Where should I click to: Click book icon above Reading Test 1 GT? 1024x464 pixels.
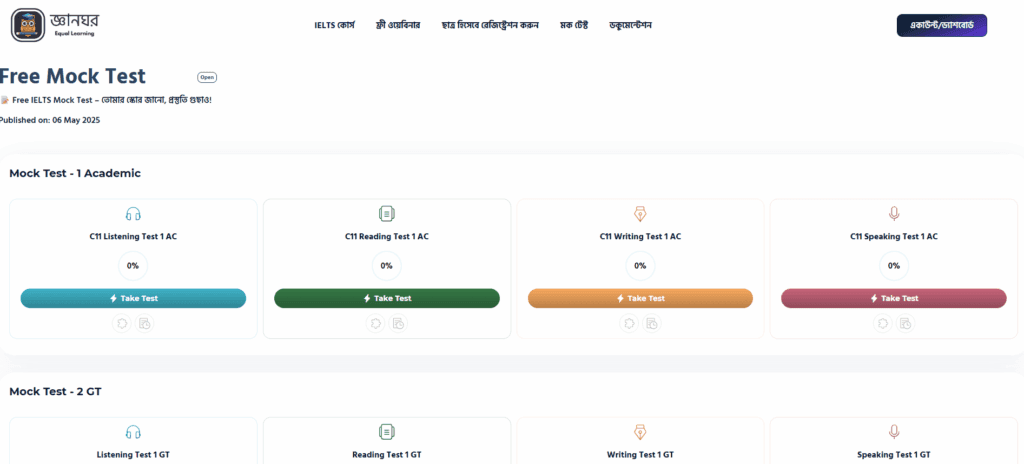(387, 432)
